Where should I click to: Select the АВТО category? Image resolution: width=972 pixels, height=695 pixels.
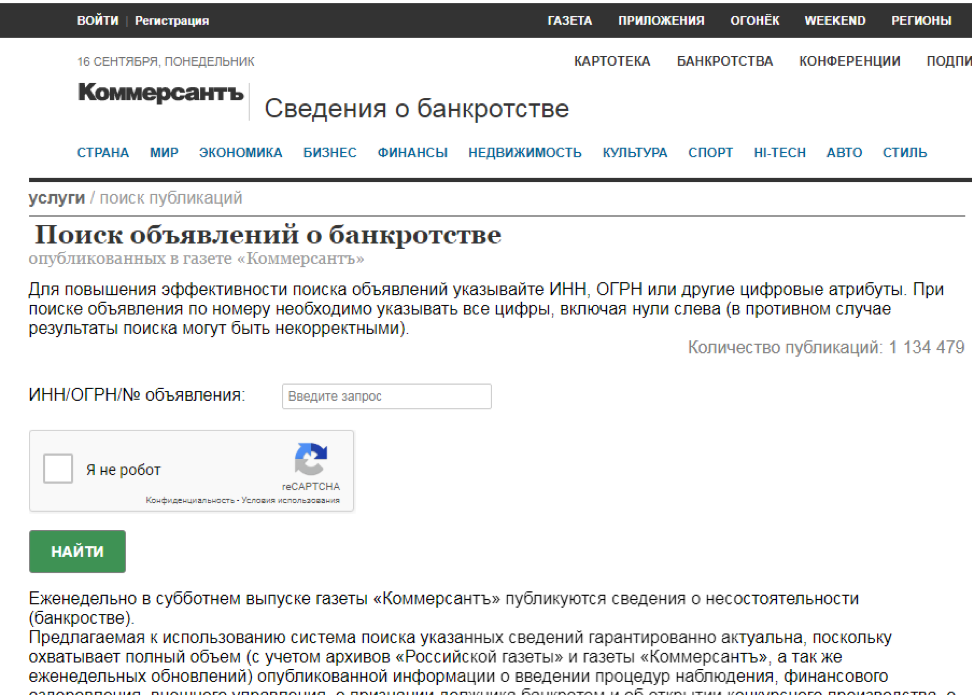[844, 153]
